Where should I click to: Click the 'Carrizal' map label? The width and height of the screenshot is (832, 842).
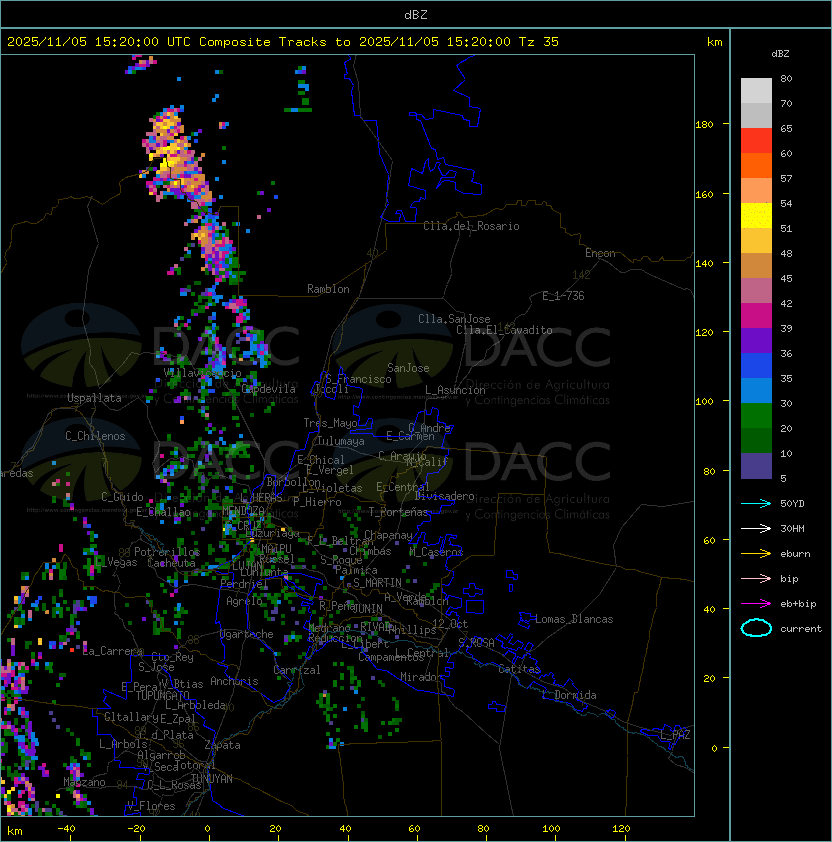tap(297, 670)
